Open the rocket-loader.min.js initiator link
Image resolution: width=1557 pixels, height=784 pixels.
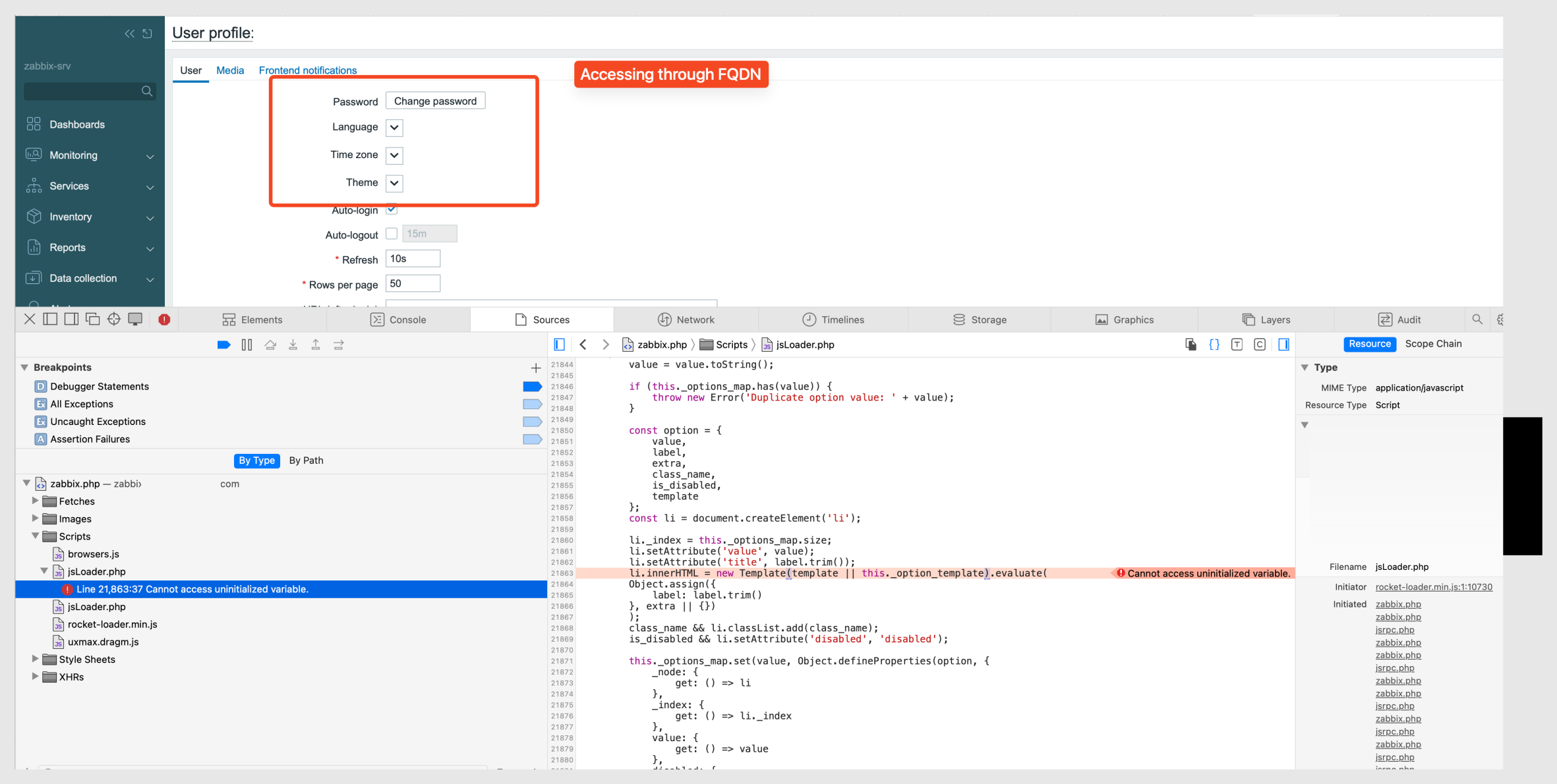click(1433, 587)
